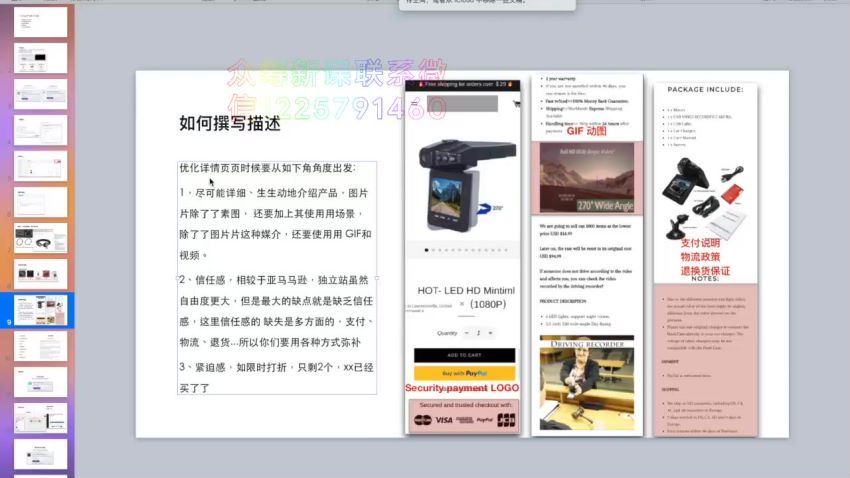The width and height of the screenshot is (850, 478).
Task: Click the quantity value 1 field
Action: click(x=479, y=333)
